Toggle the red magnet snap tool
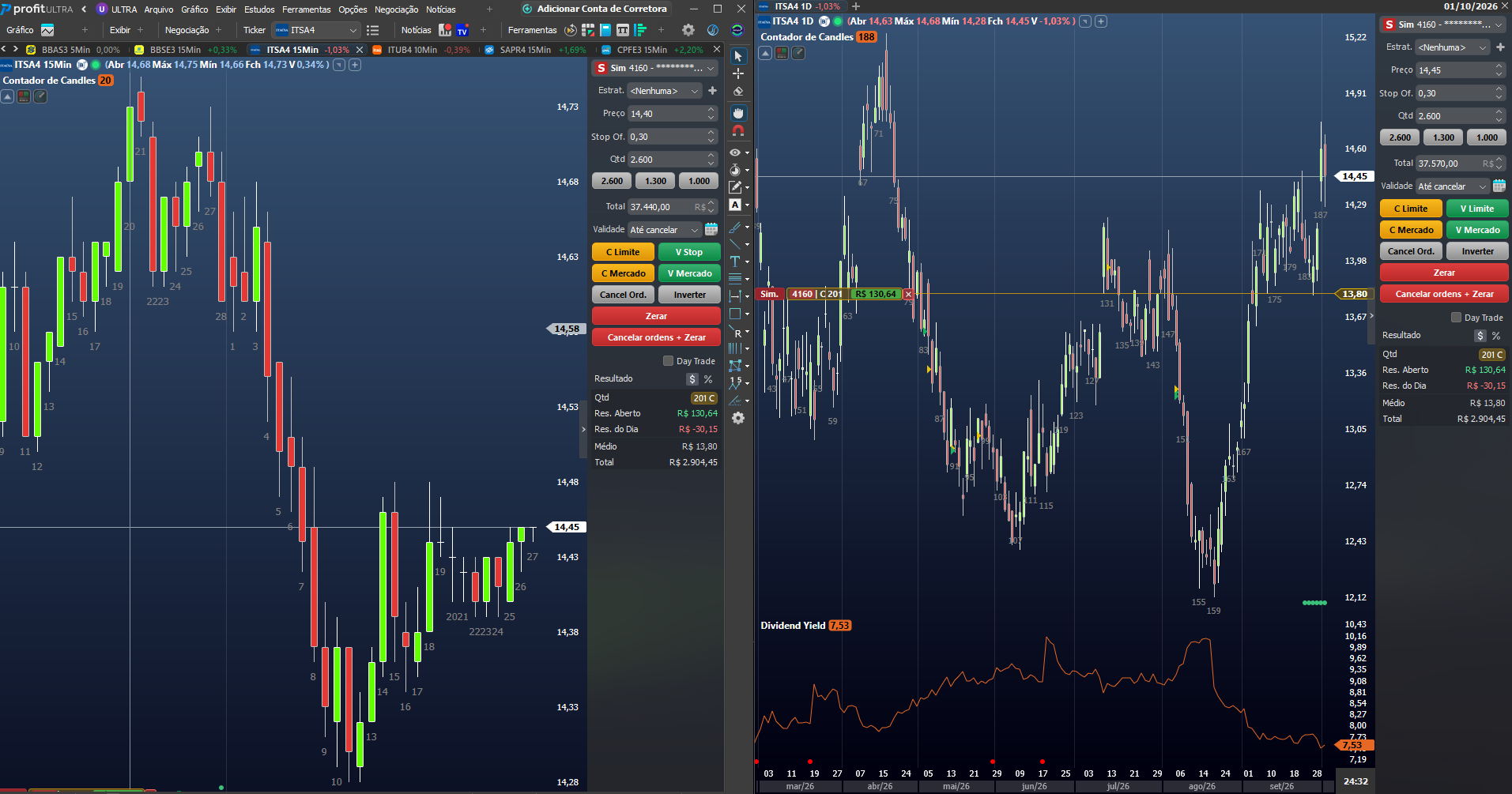1512x794 pixels. click(x=738, y=130)
